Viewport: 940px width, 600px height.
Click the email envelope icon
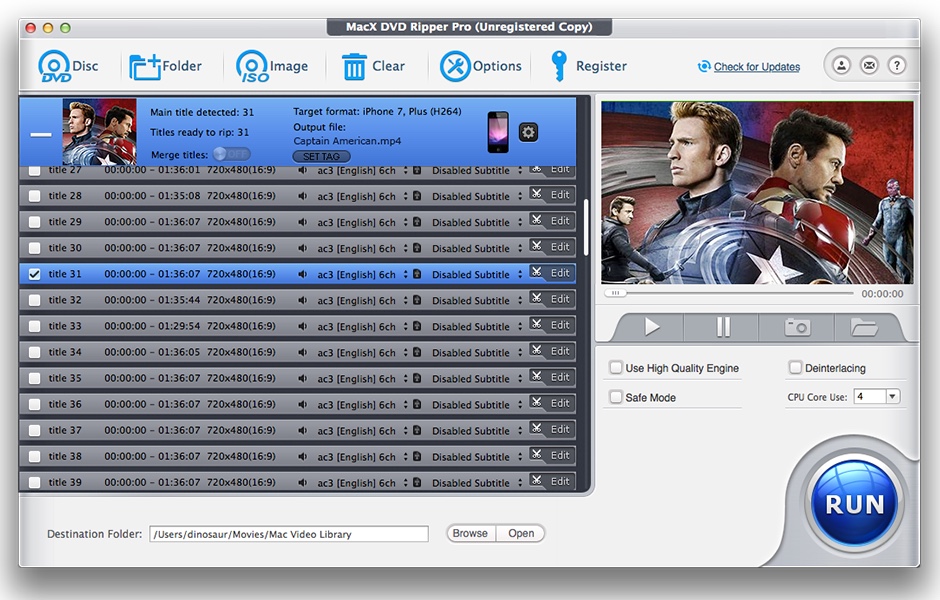tap(869, 65)
